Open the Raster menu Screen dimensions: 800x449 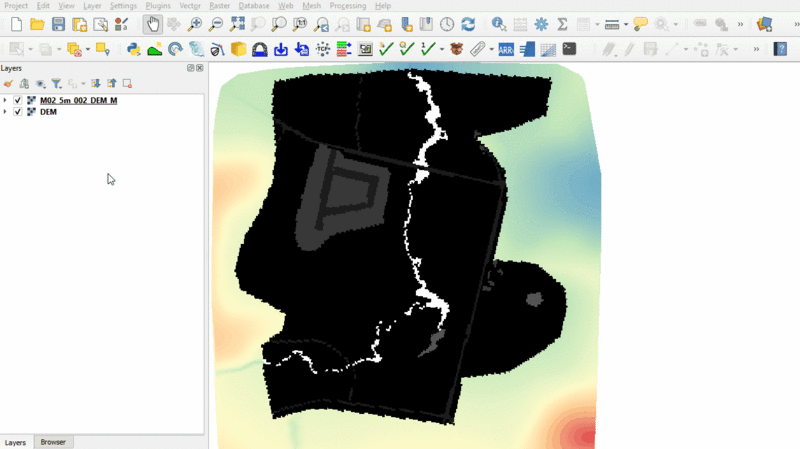pyautogui.click(x=219, y=6)
